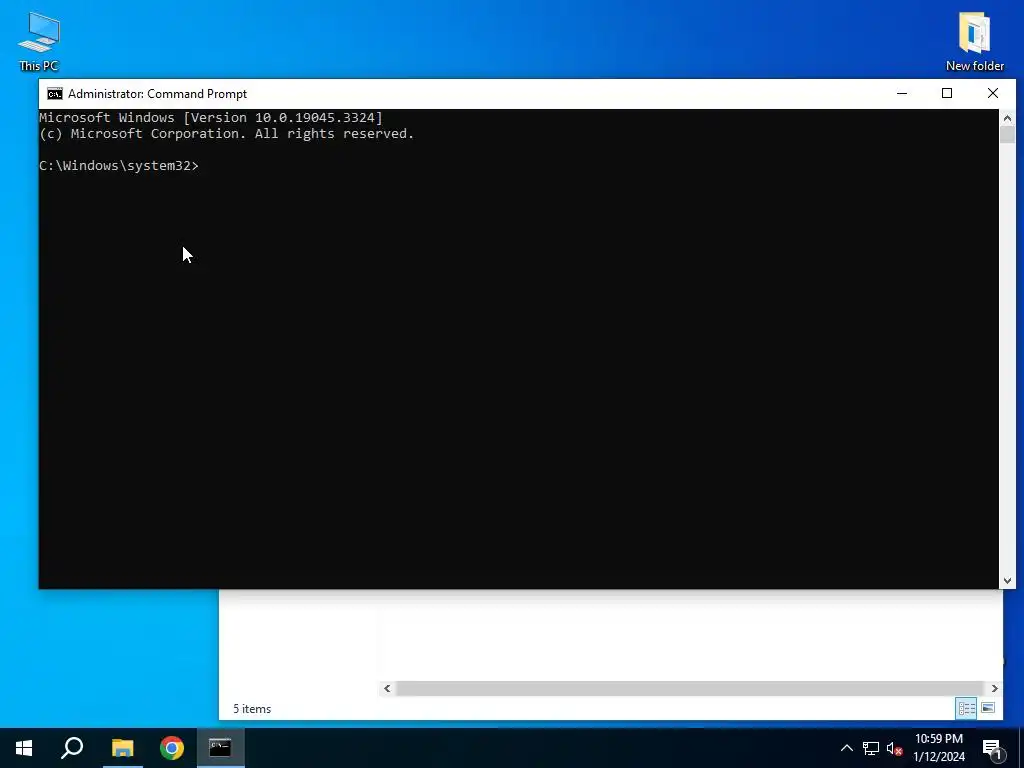Click the "5 items" status bar text
Image resolution: width=1024 pixels, height=768 pixels.
(252, 709)
